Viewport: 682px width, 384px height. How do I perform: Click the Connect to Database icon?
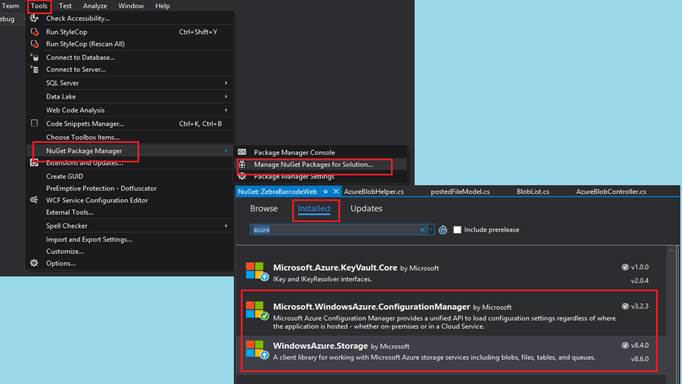34,57
